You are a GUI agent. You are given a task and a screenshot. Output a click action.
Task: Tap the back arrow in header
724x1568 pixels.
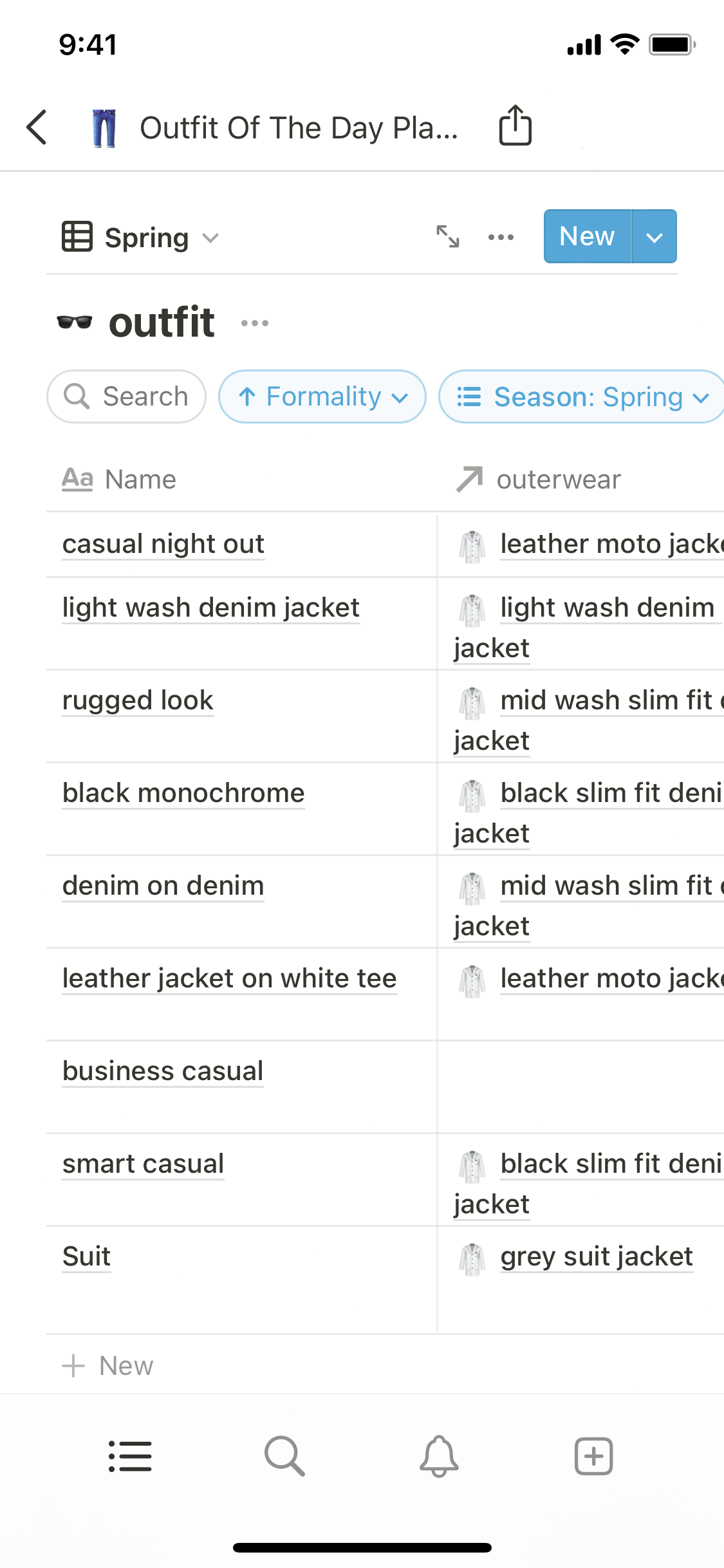click(x=37, y=127)
